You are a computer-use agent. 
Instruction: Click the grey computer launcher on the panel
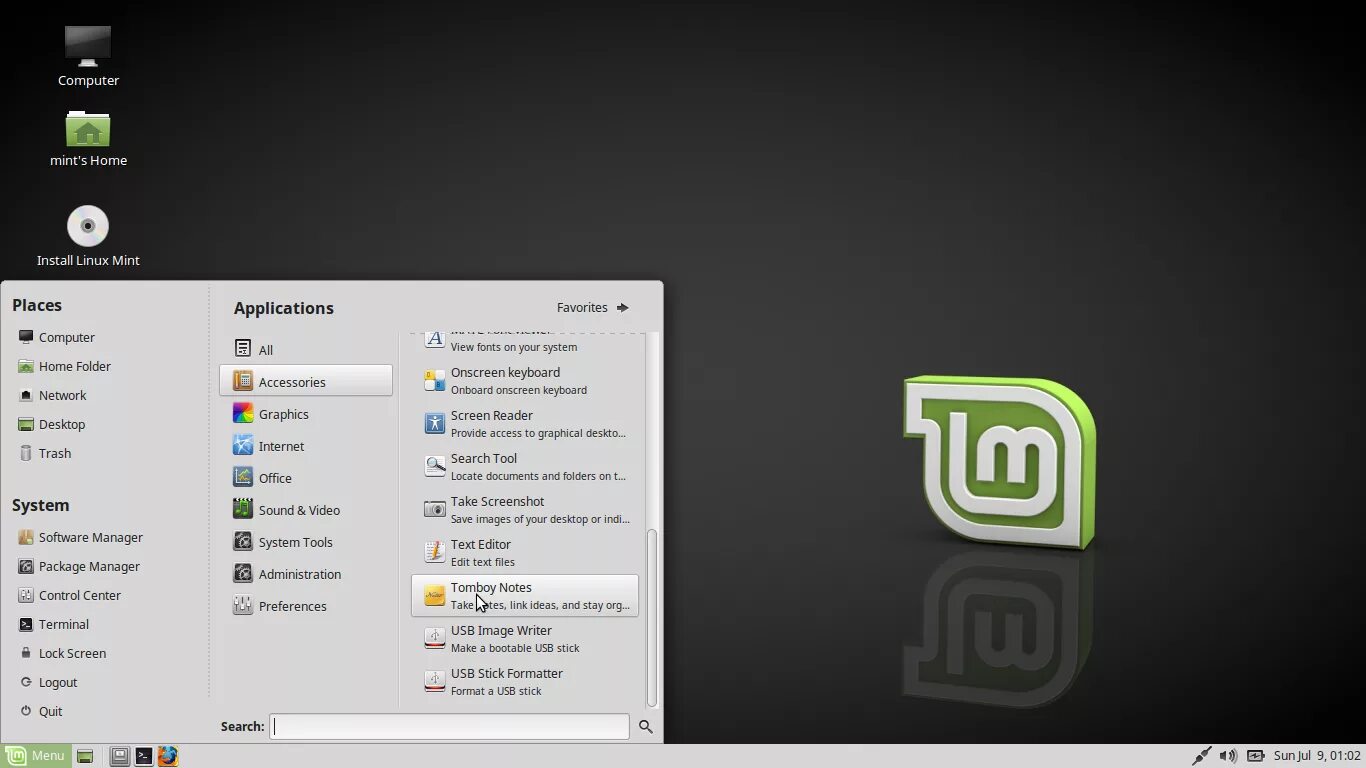[x=119, y=756]
